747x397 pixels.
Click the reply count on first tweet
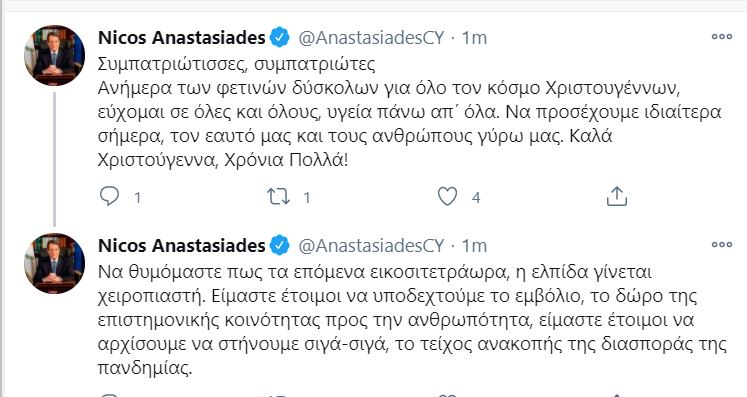click(x=137, y=197)
